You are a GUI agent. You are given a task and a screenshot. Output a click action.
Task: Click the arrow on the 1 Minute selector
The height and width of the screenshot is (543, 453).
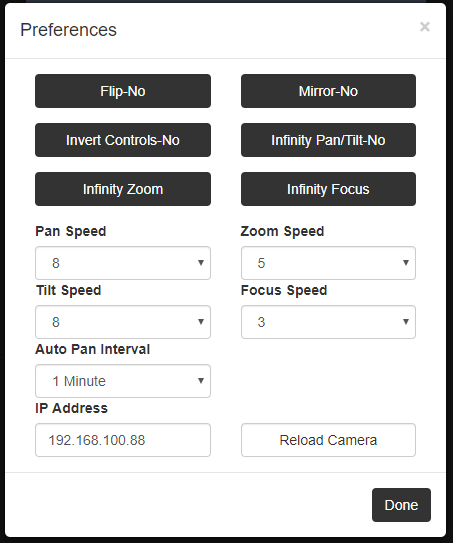pos(201,381)
